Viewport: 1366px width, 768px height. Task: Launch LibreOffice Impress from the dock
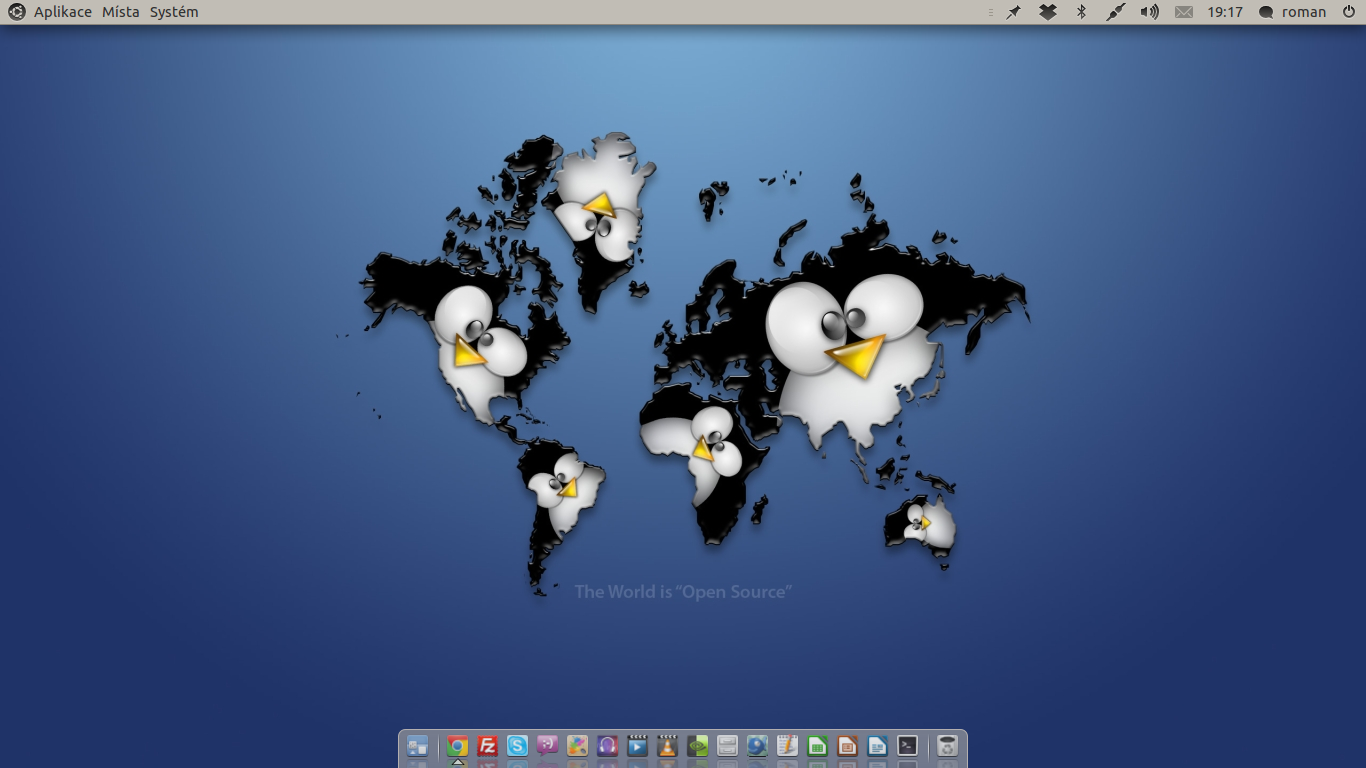pyautogui.click(x=847, y=746)
